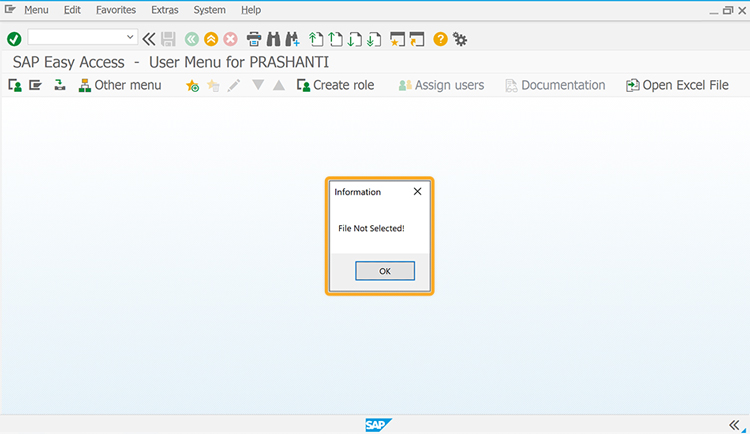Click inside the transaction command field
The height and width of the screenshot is (434, 750).
coord(77,37)
